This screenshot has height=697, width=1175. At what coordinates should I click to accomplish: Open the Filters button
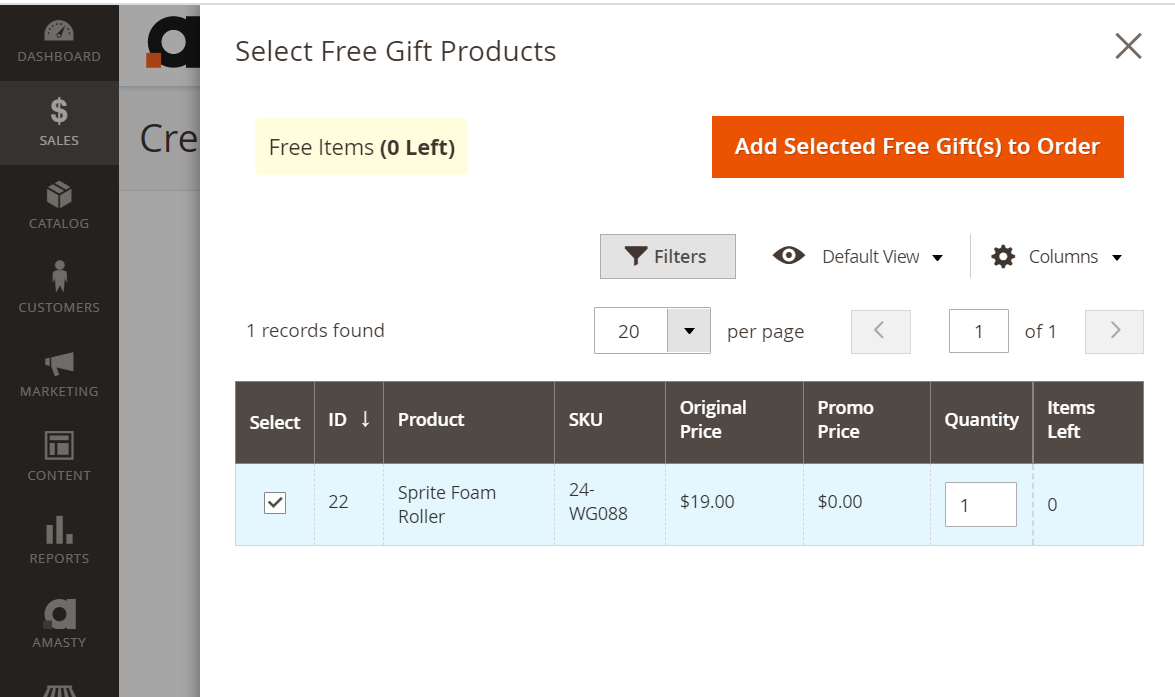pos(668,256)
